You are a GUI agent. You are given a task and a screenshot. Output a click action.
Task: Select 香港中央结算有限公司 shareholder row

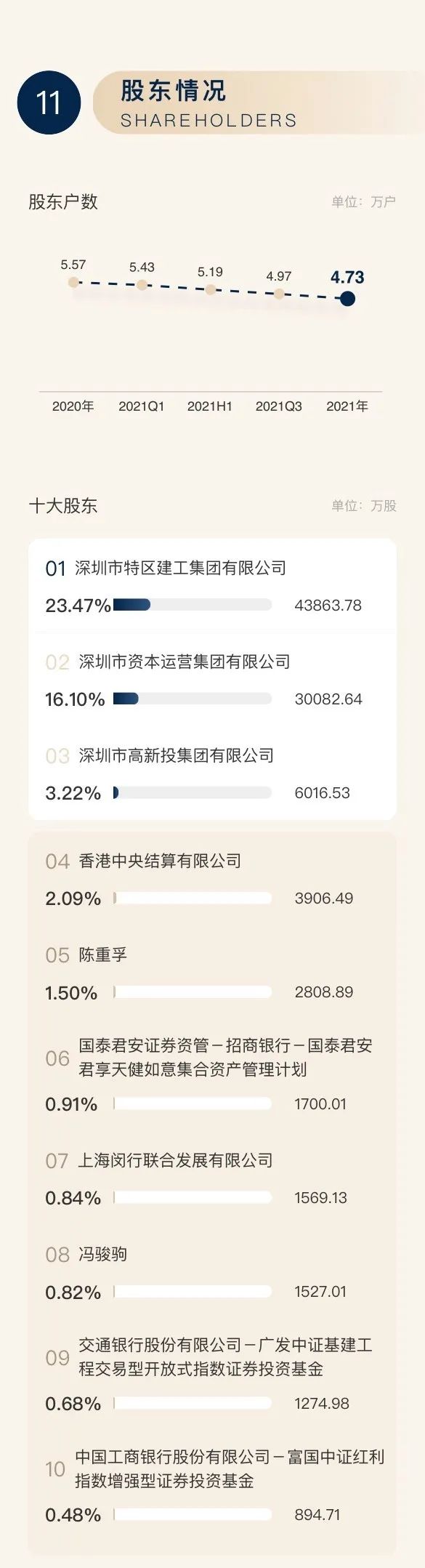(x=212, y=880)
